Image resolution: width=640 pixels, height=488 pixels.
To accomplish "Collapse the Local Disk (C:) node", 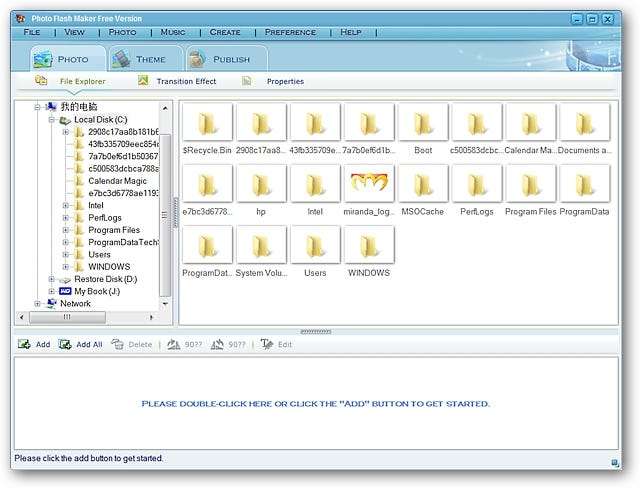I will pyautogui.click(x=51, y=120).
